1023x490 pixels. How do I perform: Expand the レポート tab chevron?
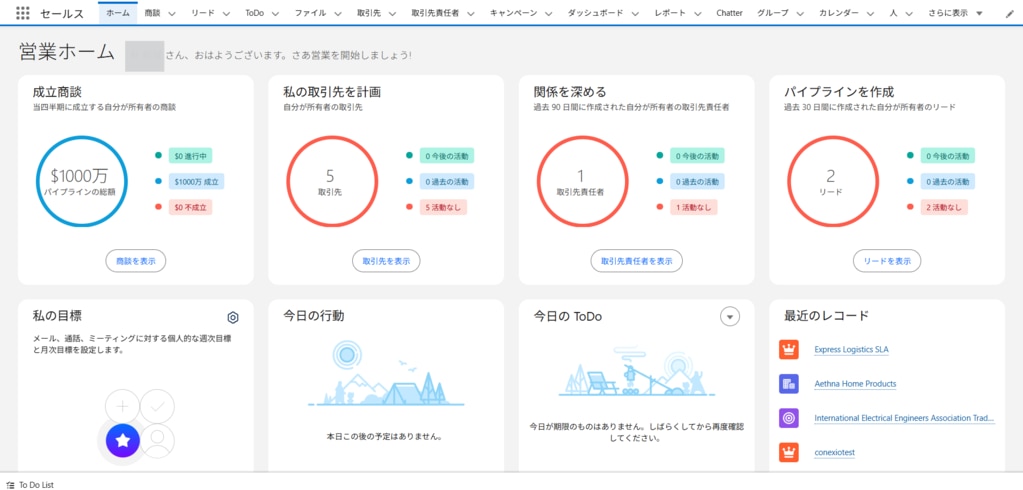point(697,14)
